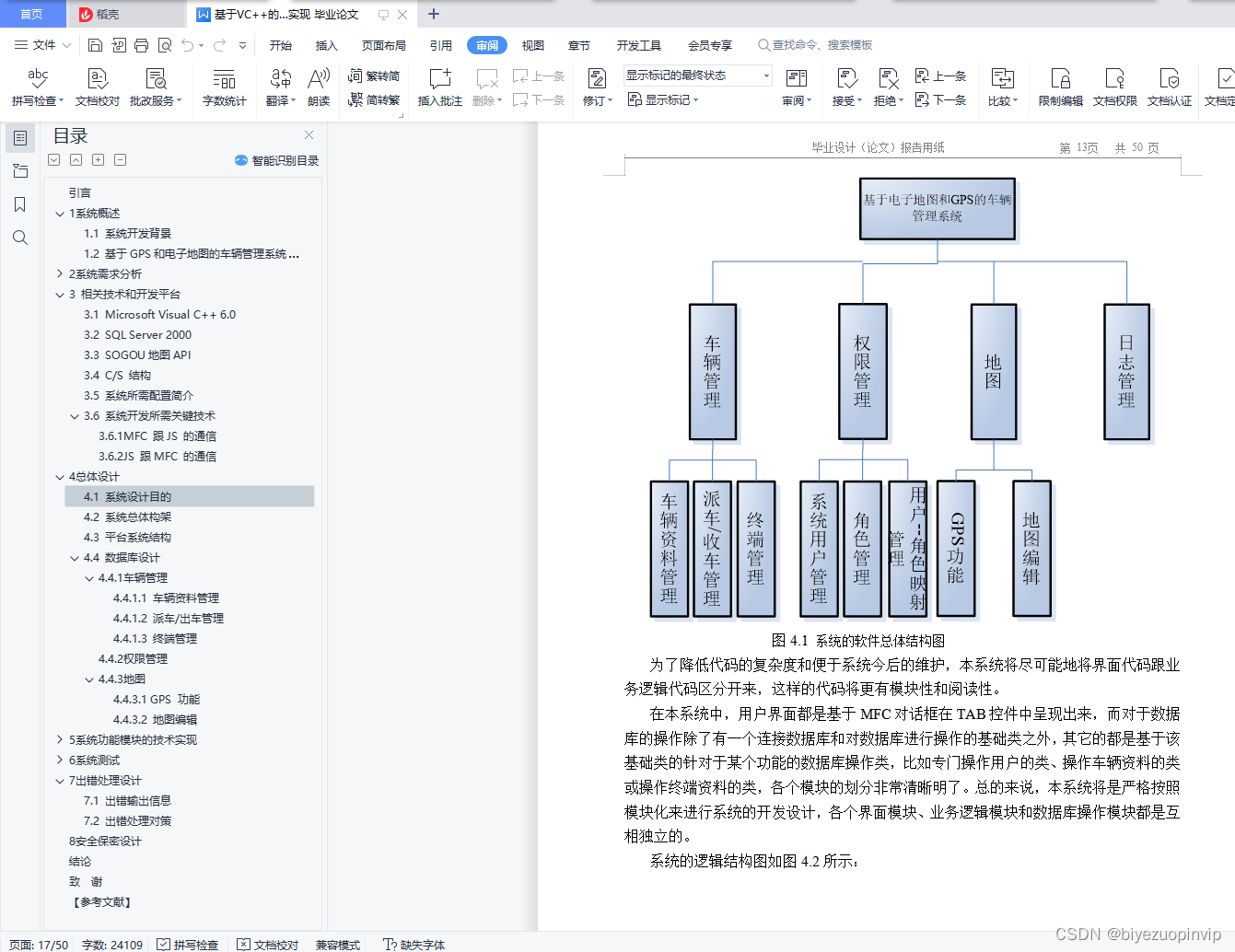1235x952 pixels.
Task: Switch to the 视图 ribbon tab
Action: pos(532,44)
